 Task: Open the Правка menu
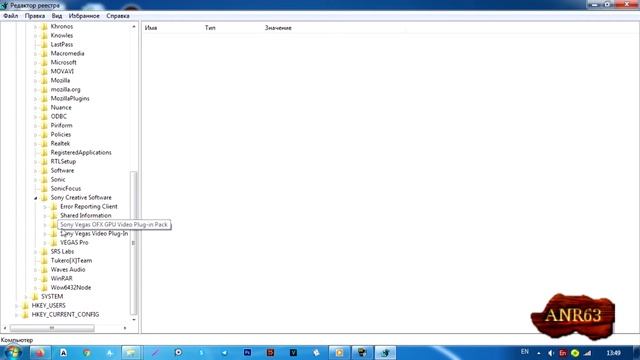click(x=35, y=16)
